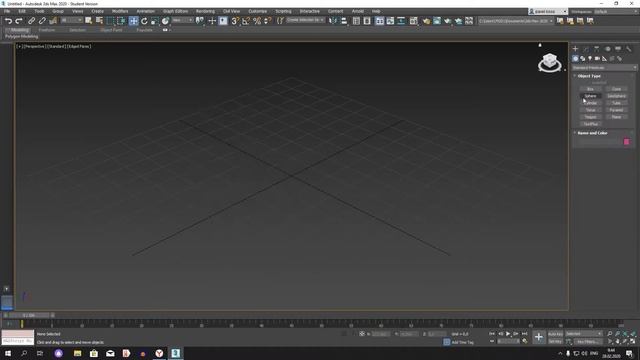Collapse the Object Type rollout
Screen dimensions: 640x360
click(589, 76)
